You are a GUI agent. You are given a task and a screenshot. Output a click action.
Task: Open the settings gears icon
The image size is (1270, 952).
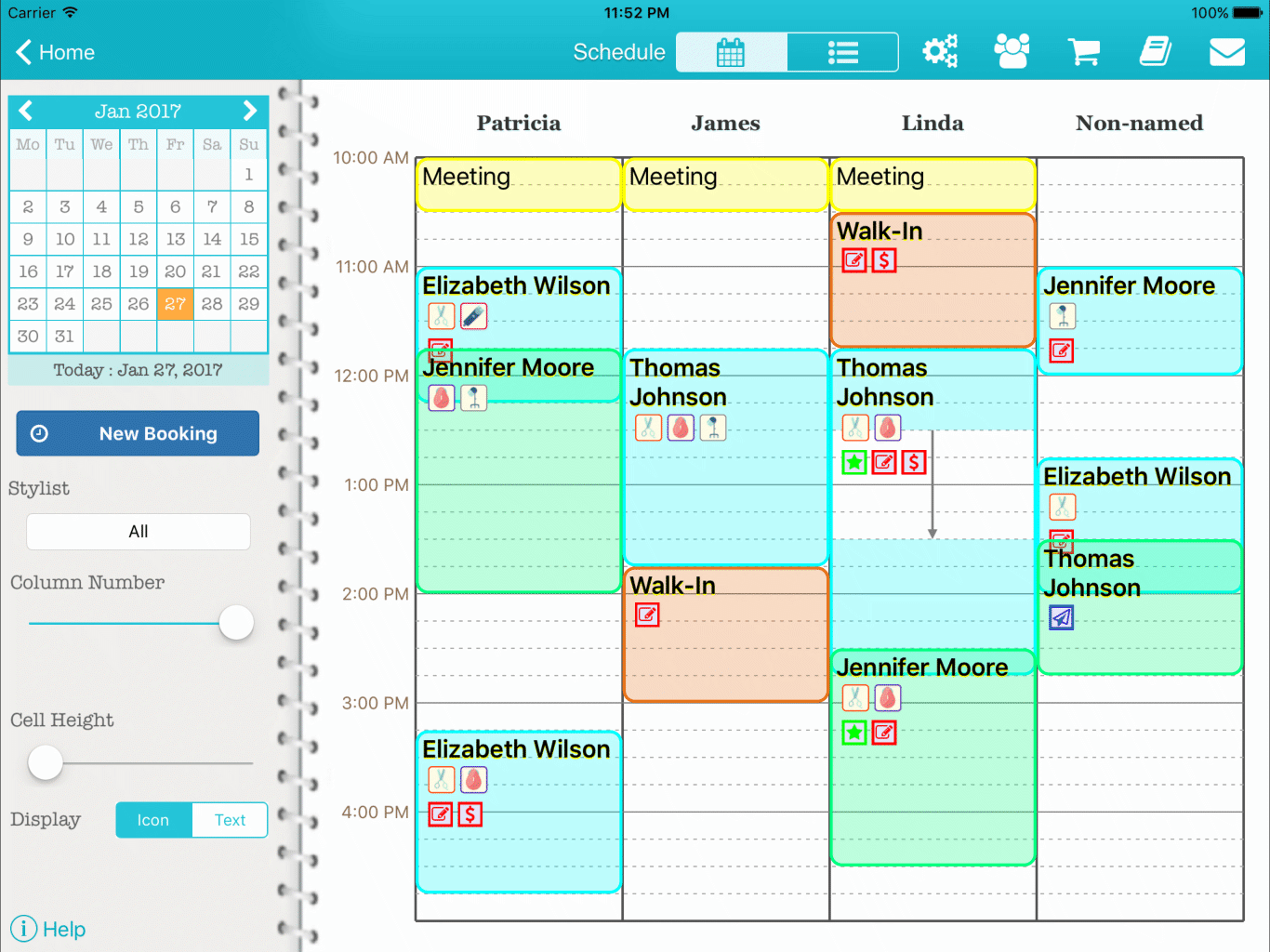939,52
